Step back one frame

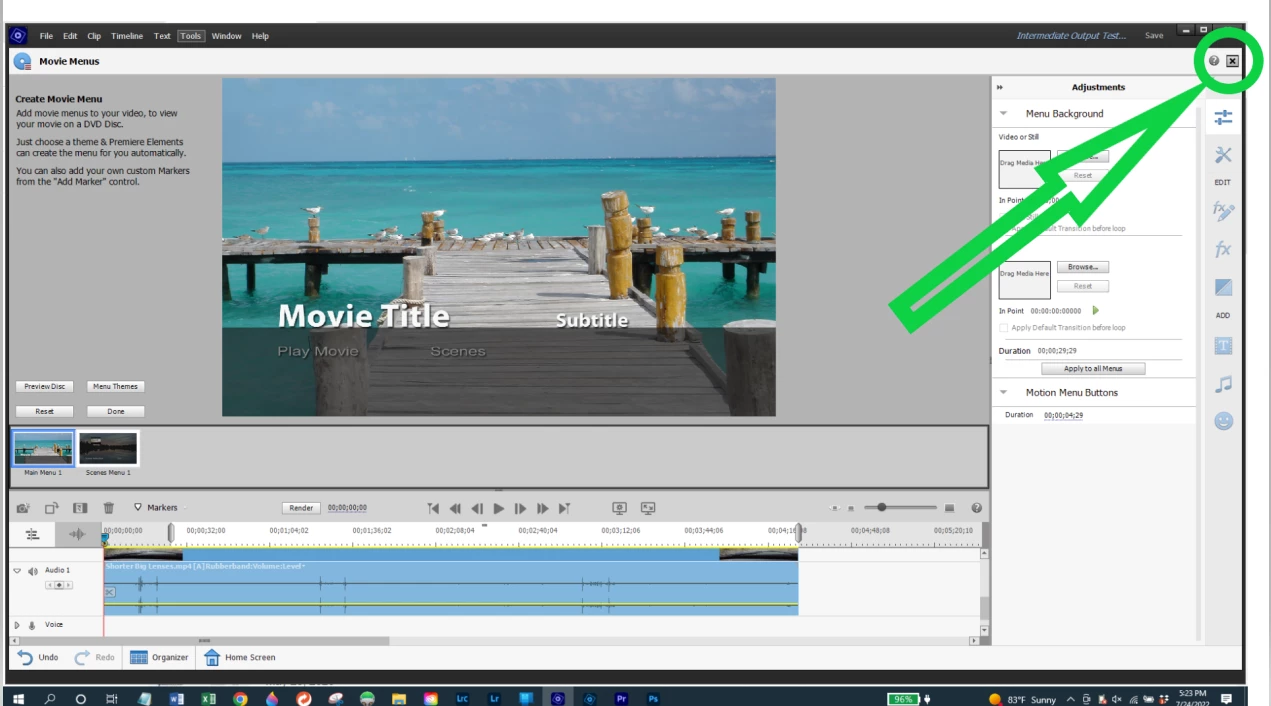[x=477, y=508]
